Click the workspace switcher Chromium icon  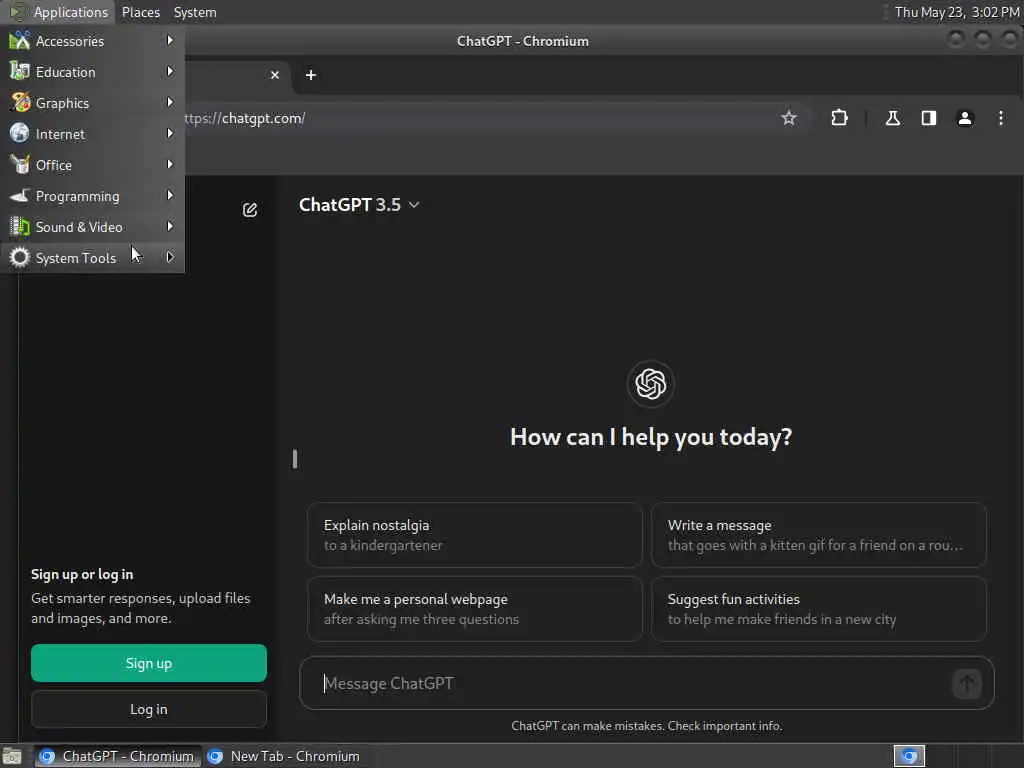pyautogui.click(x=909, y=756)
